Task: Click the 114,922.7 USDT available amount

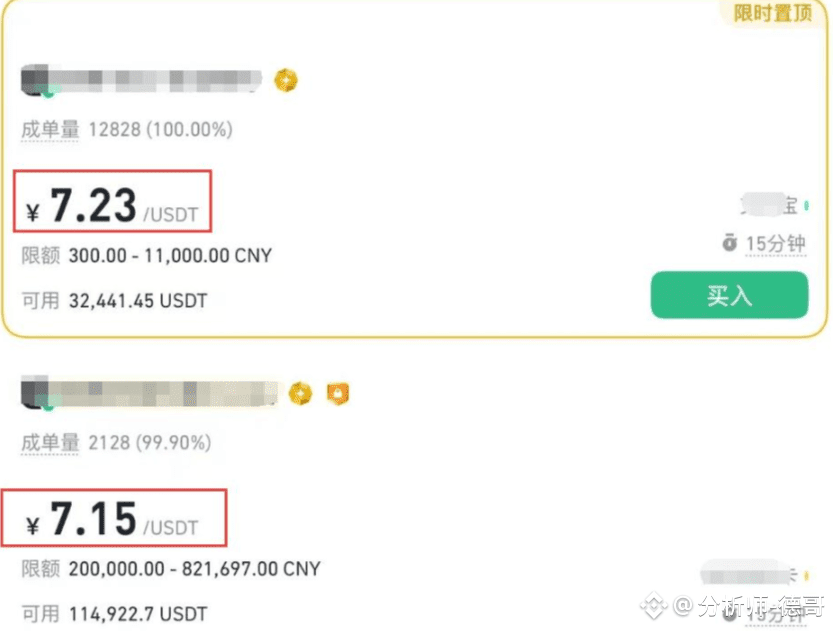Action: tap(138, 614)
